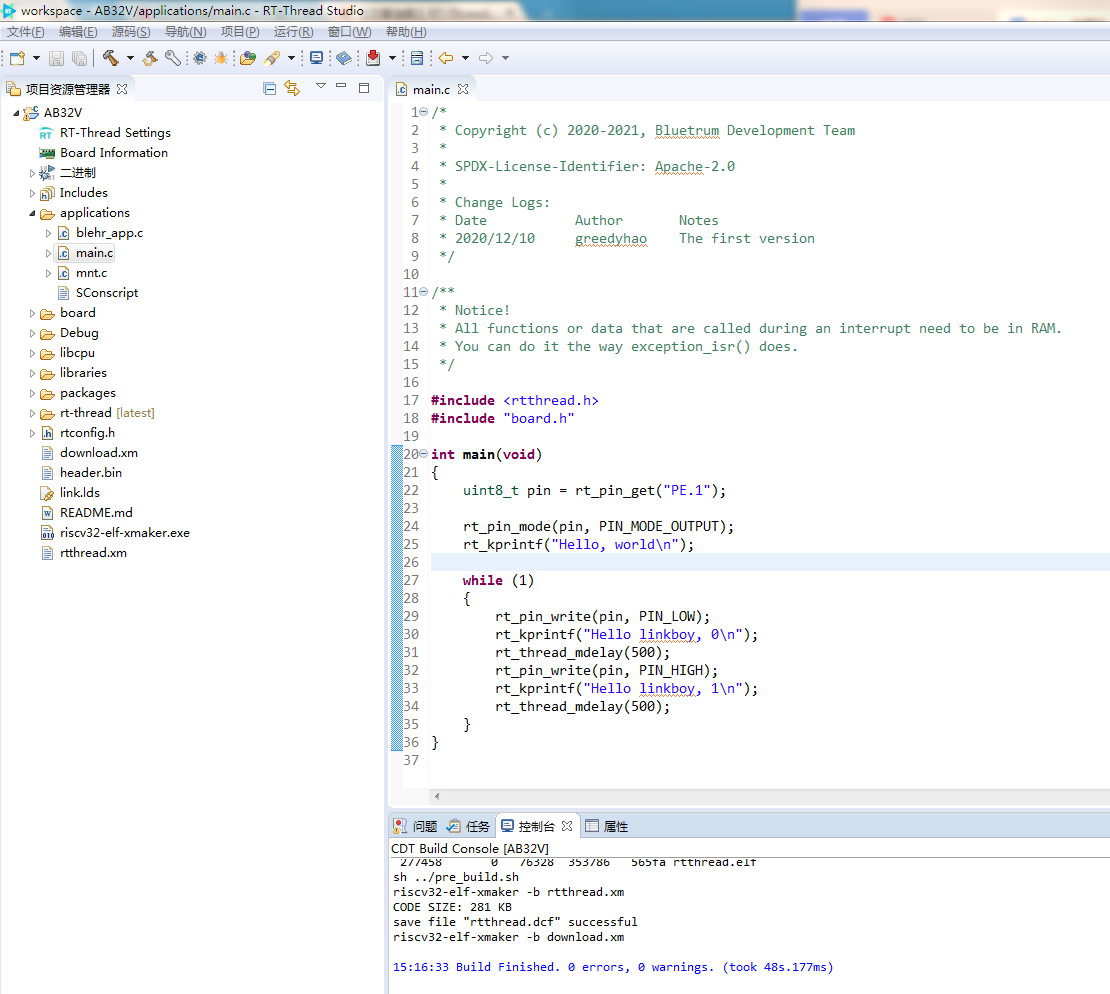Click the Rebuild hammer-with-arrows icon

tap(149, 58)
